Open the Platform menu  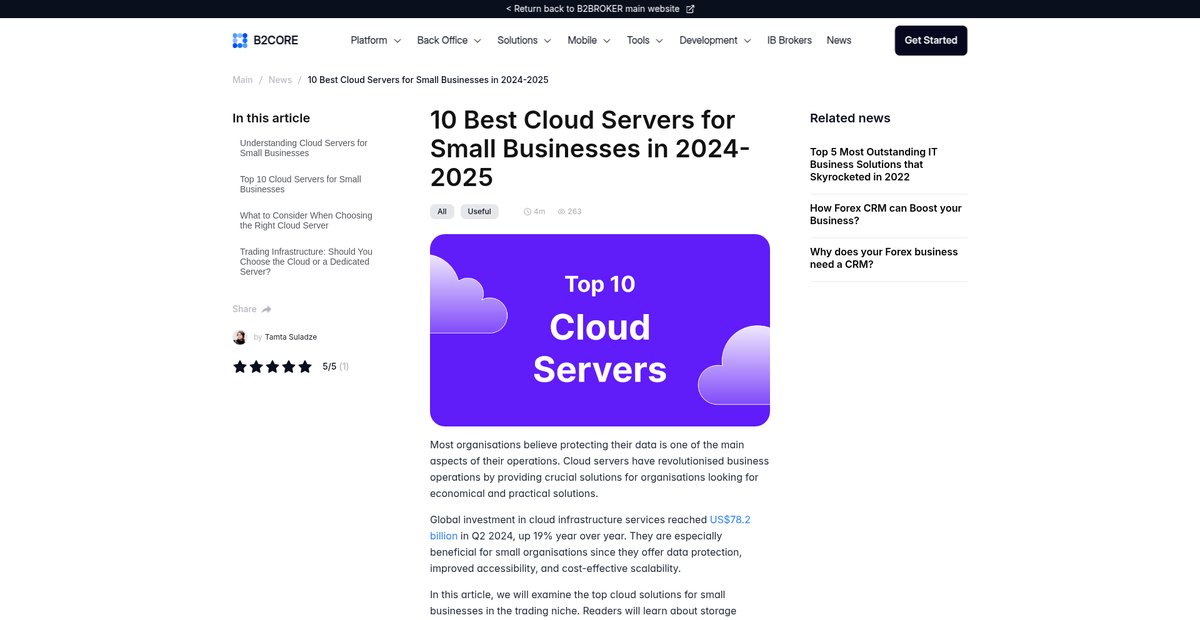(369, 40)
